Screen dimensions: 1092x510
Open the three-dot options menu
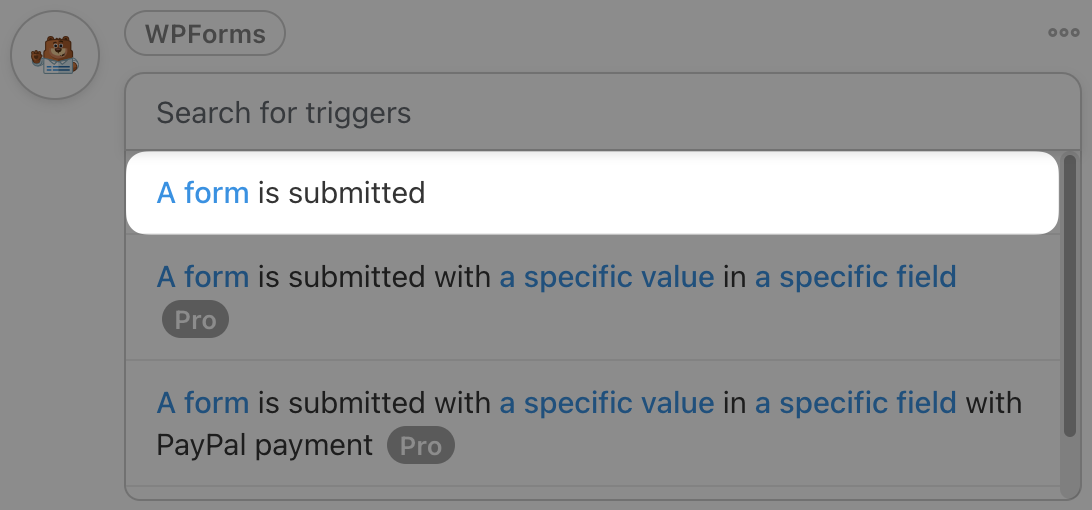pos(1063,33)
